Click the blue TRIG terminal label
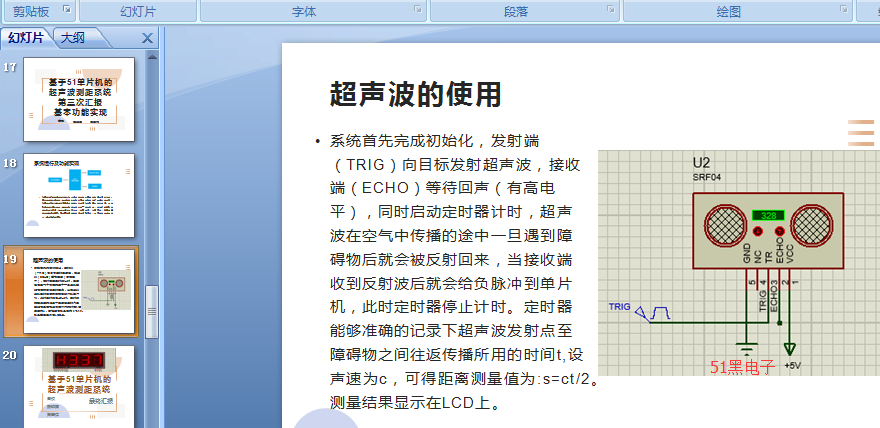This screenshot has height=428, width=880. click(620, 307)
